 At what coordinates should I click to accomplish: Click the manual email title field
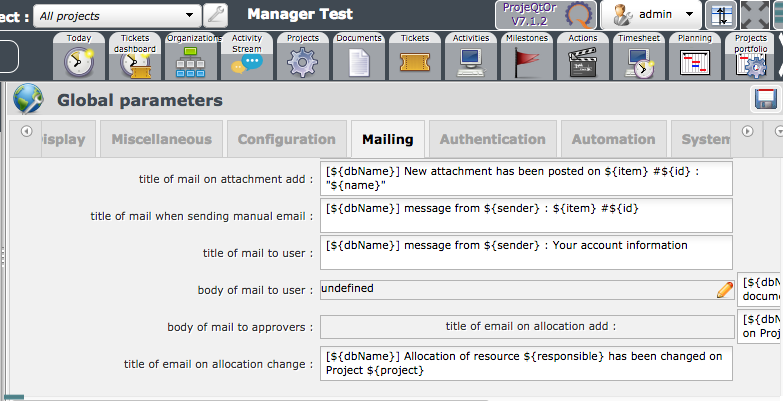[x=526, y=215]
